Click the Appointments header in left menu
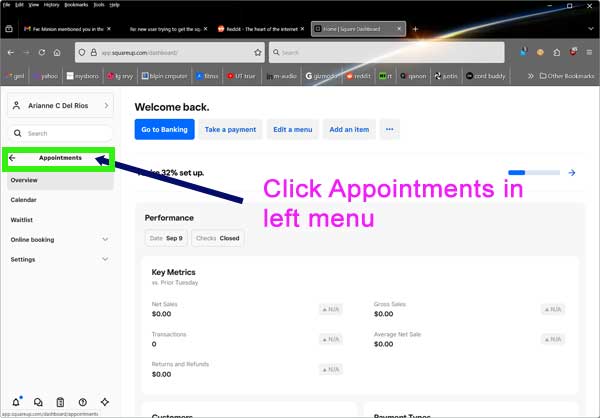This screenshot has height=418, width=600. 60,158
